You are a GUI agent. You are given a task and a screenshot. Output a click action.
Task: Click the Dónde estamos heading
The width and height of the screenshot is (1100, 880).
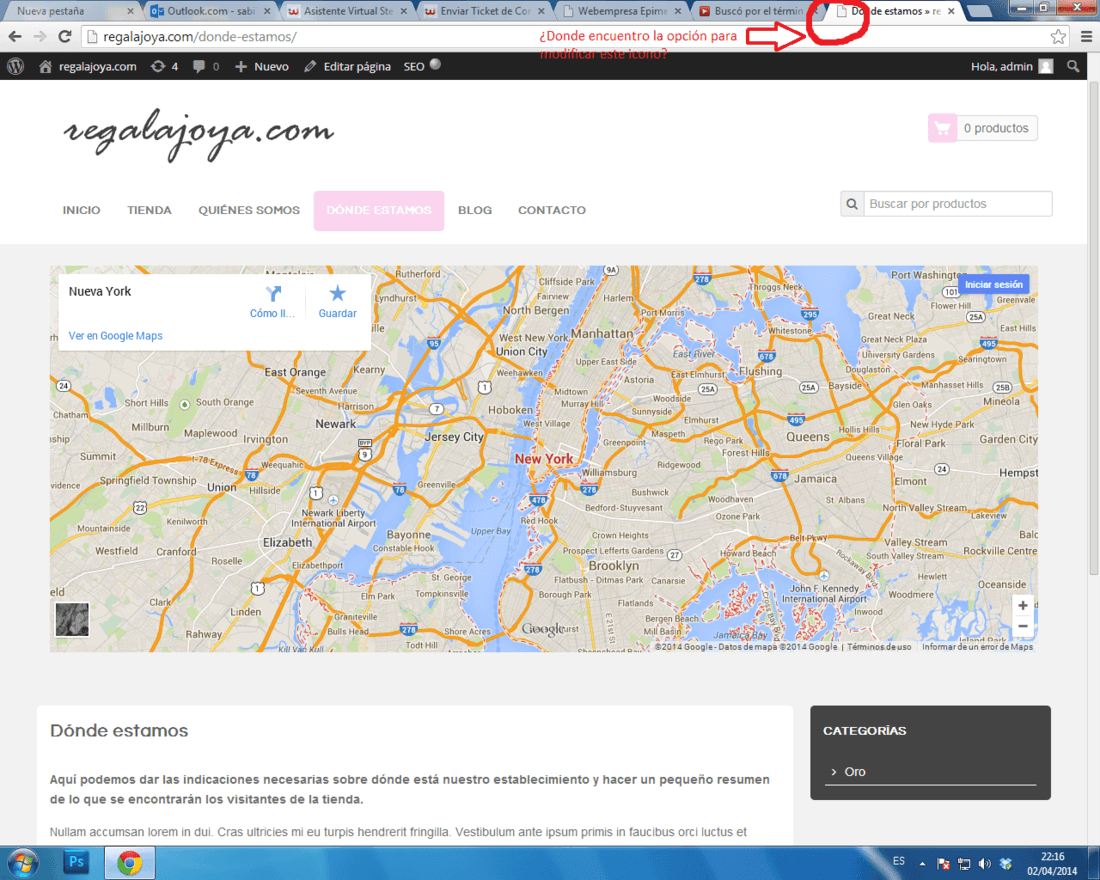point(119,731)
